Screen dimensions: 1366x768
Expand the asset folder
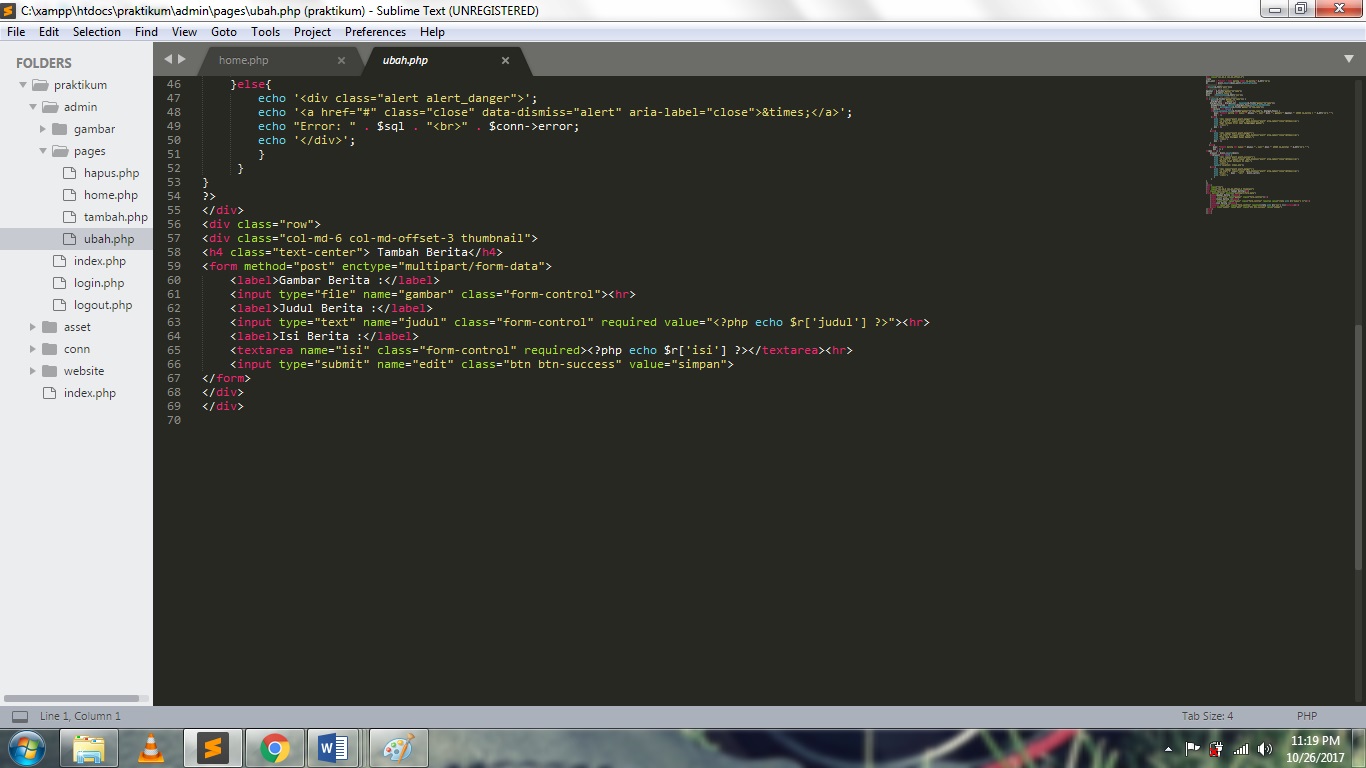pos(33,327)
